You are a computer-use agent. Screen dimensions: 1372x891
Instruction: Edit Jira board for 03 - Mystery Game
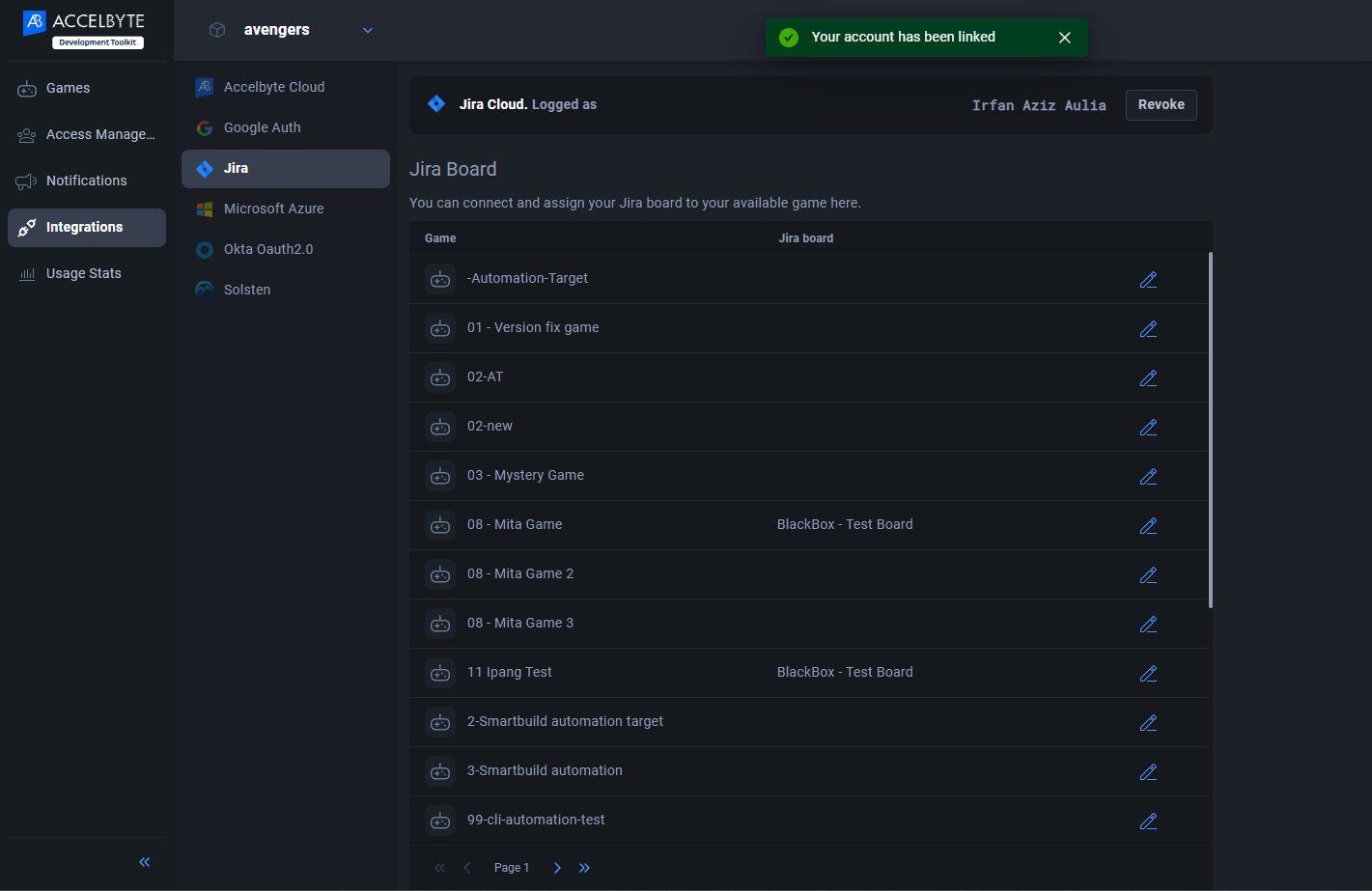click(x=1148, y=476)
